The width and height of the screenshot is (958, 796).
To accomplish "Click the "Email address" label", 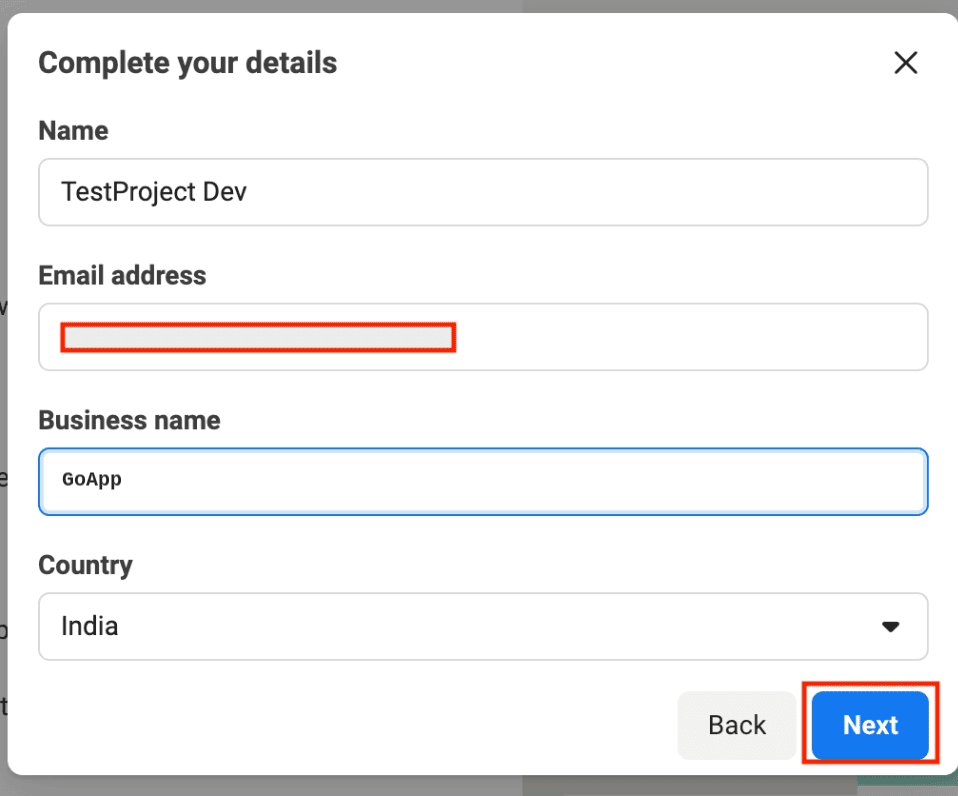I will [122, 276].
